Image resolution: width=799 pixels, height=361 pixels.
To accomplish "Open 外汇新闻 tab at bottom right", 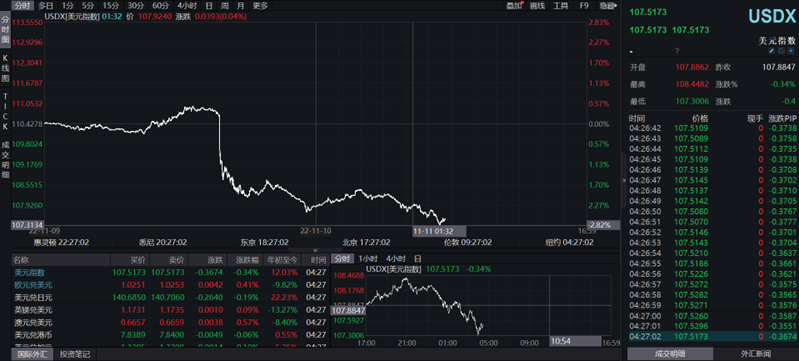I will pos(756,353).
